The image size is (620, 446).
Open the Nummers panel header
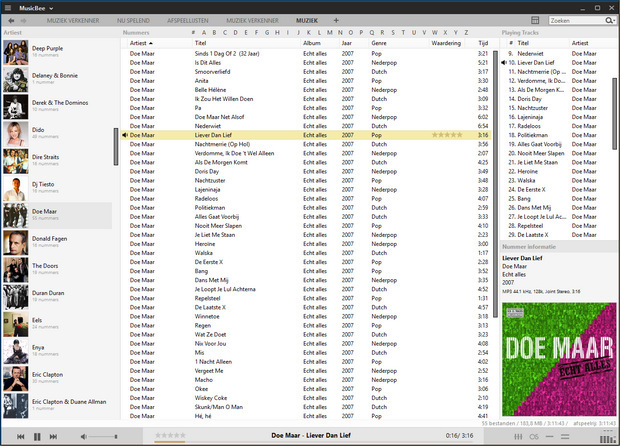(x=136, y=32)
